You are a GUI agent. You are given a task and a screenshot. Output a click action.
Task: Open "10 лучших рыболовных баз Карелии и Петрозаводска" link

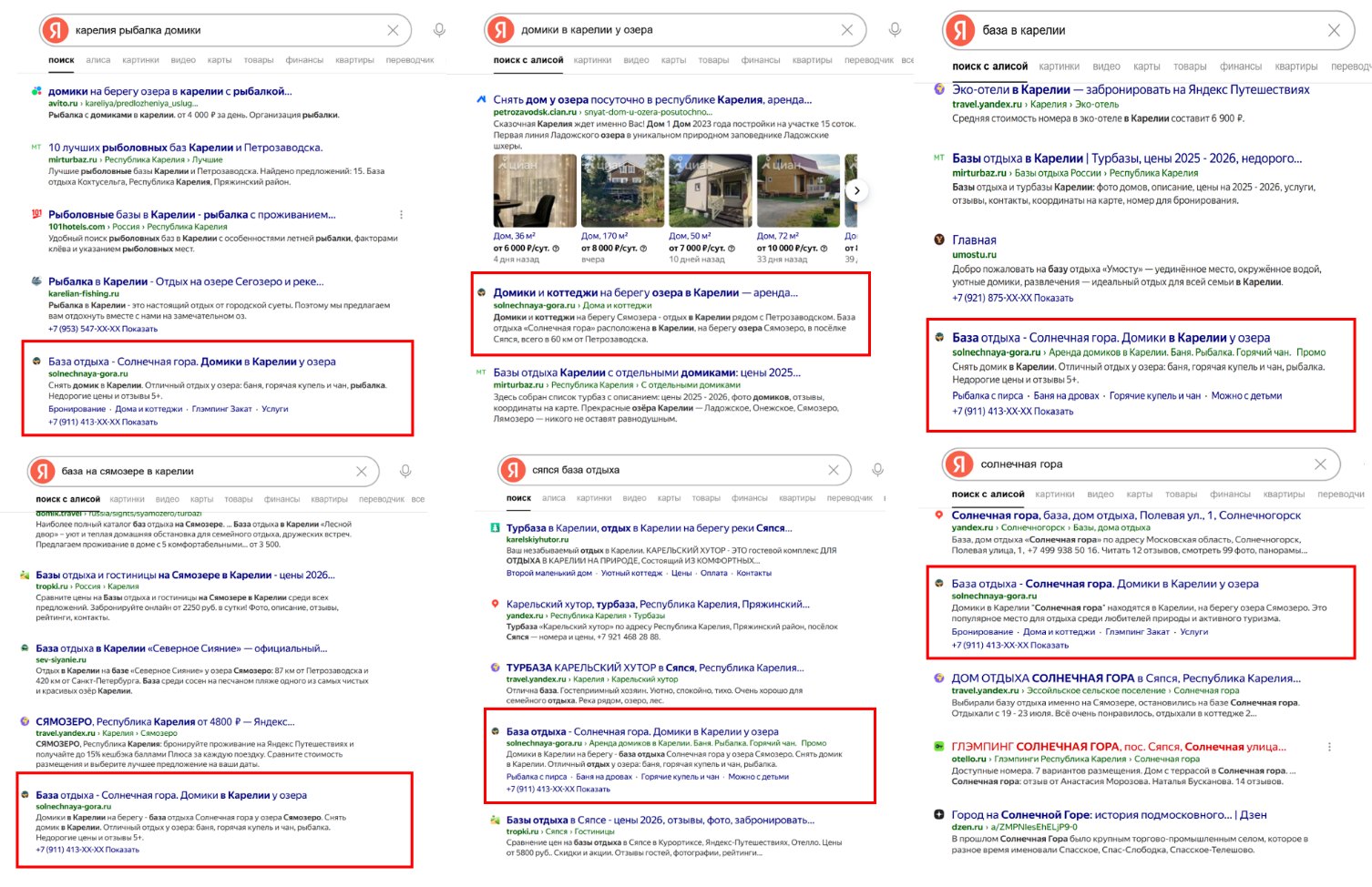pos(185,148)
